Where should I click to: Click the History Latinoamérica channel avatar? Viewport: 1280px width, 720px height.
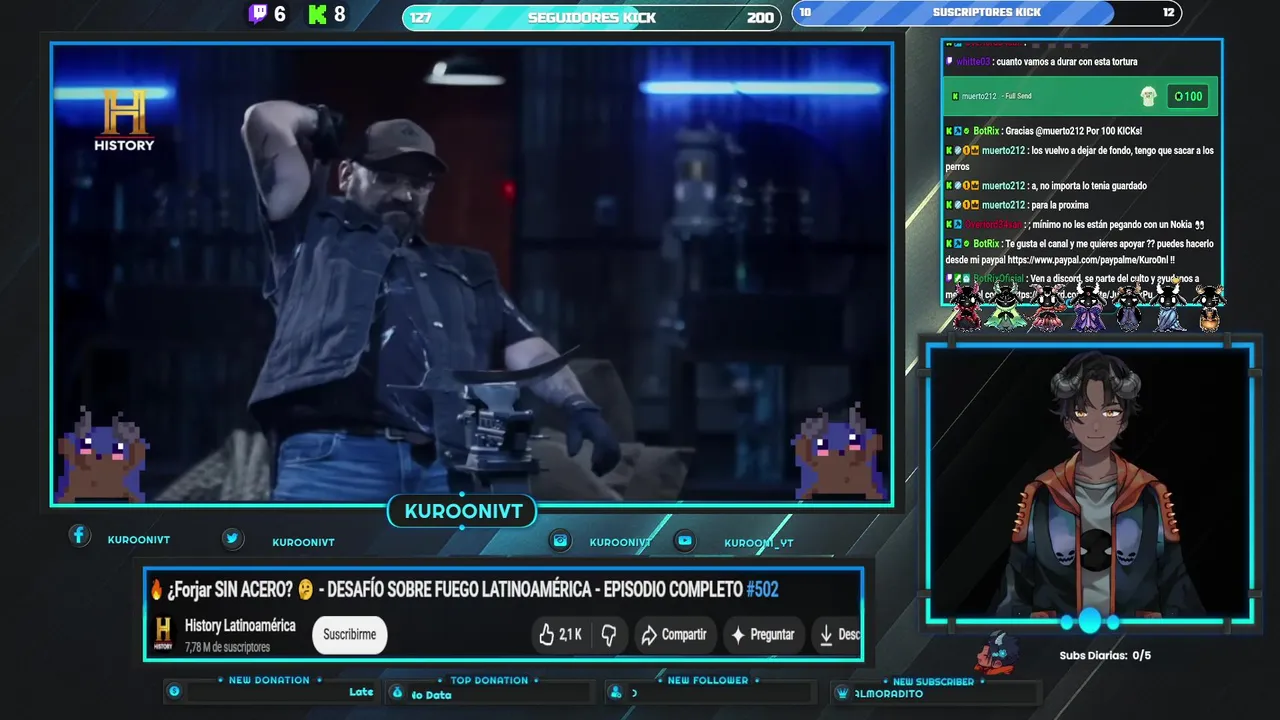pos(163,634)
